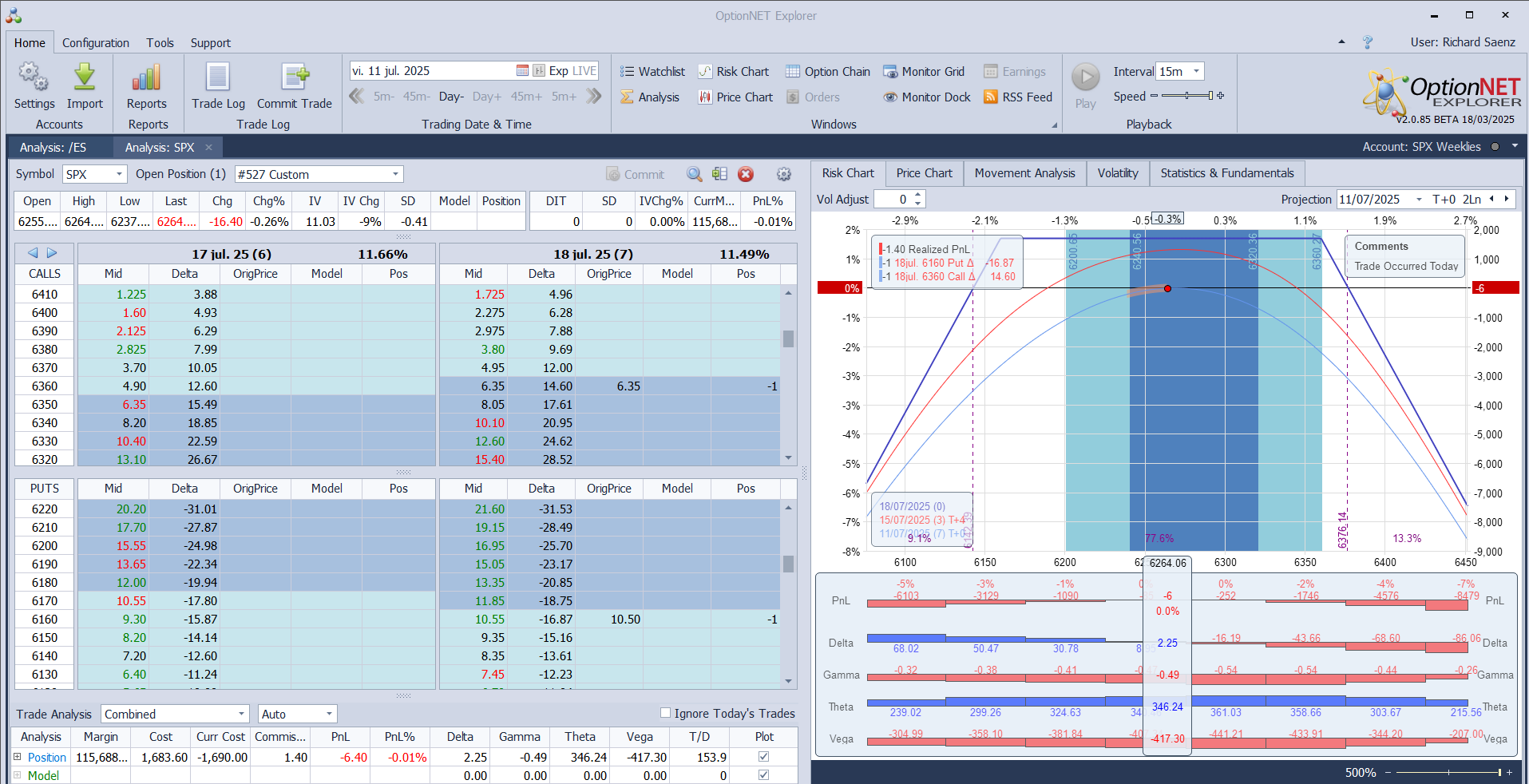Open the Analysis window from ribbon
This screenshot has height=784, width=1529.
pyautogui.click(x=650, y=97)
